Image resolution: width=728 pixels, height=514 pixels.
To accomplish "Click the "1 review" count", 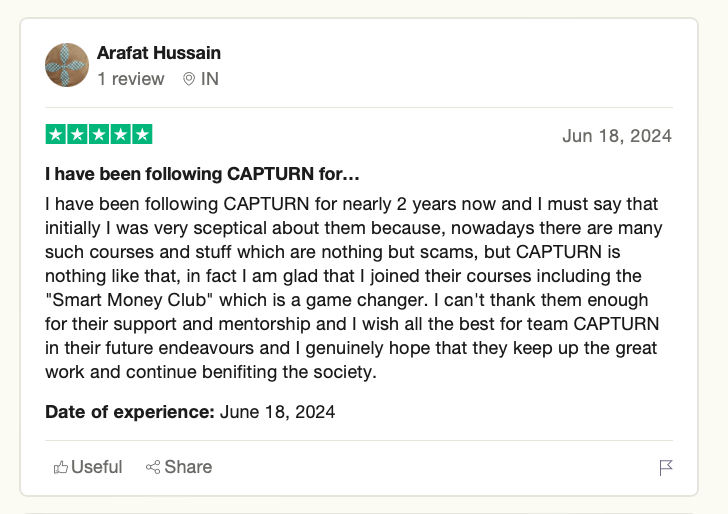I will click(130, 79).
